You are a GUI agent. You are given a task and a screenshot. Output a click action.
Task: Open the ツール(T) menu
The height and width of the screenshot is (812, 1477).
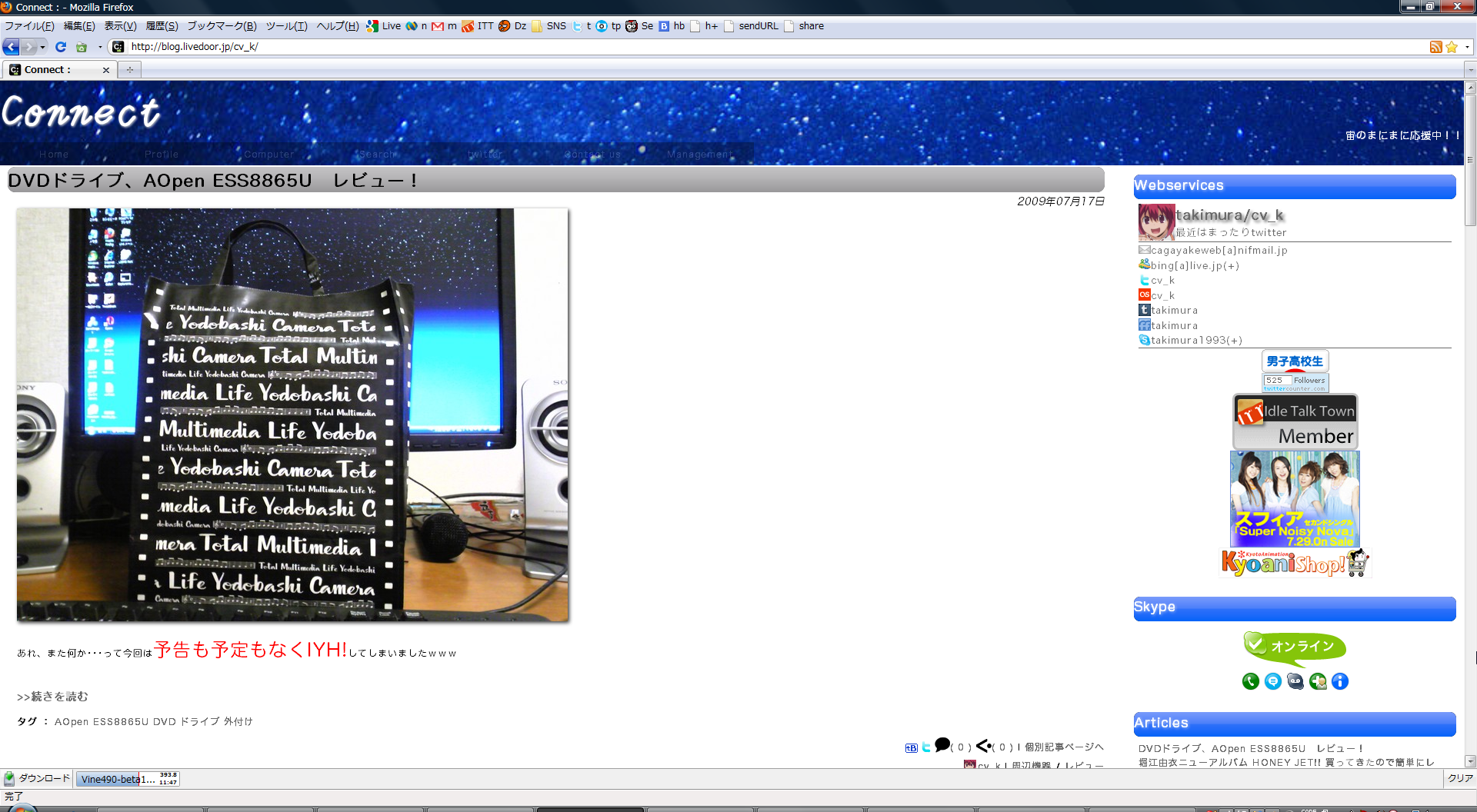286,26
